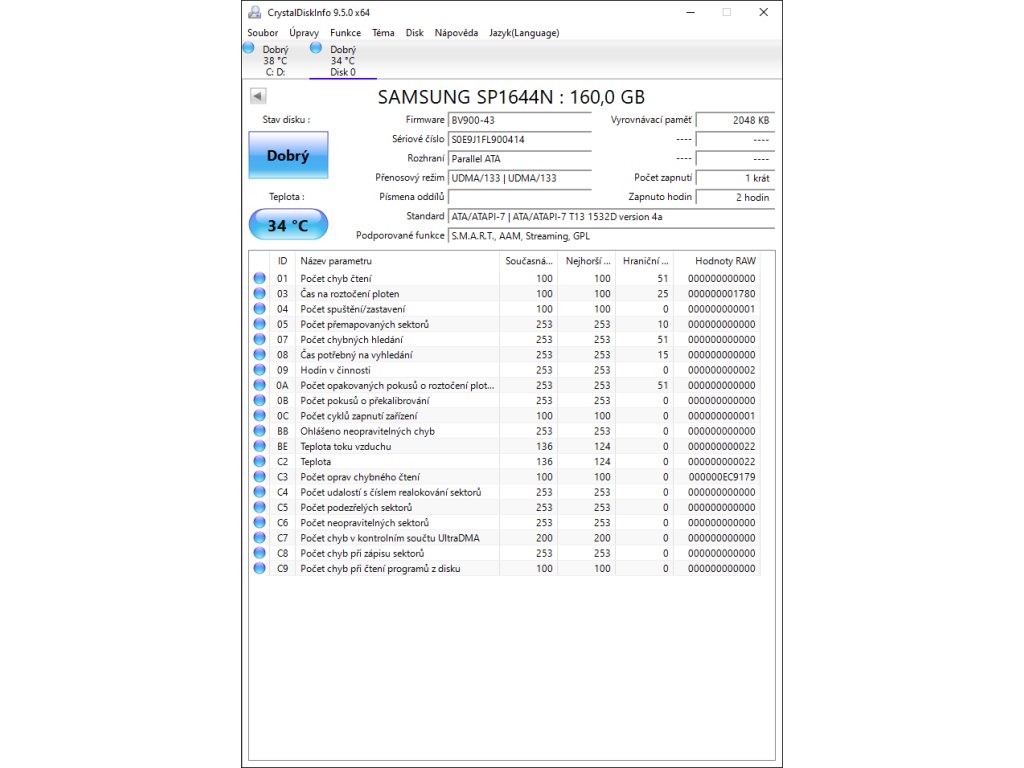Click the Dobrý health status button

(288, 156)
